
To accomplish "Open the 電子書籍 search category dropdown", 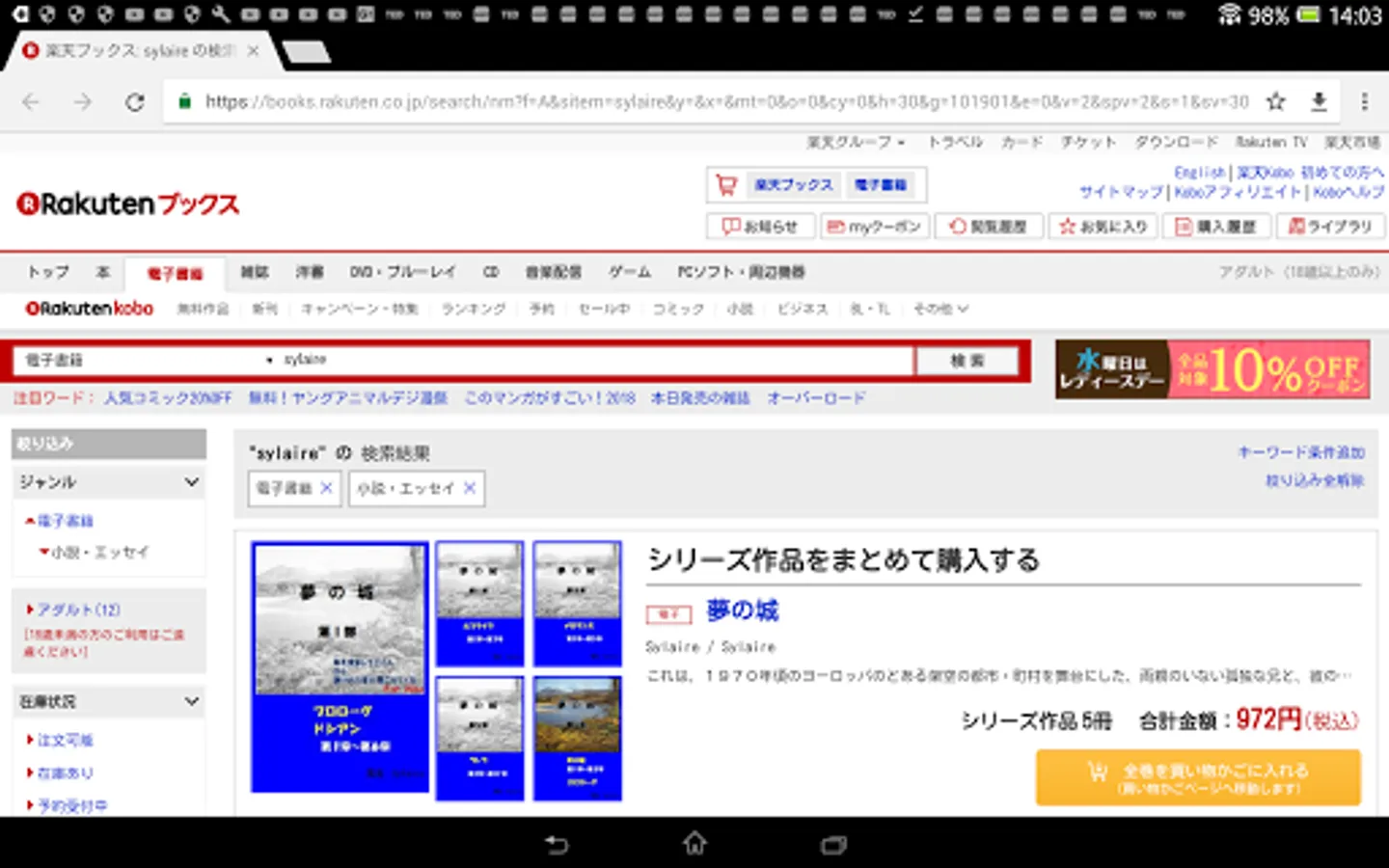I will 148,360.
